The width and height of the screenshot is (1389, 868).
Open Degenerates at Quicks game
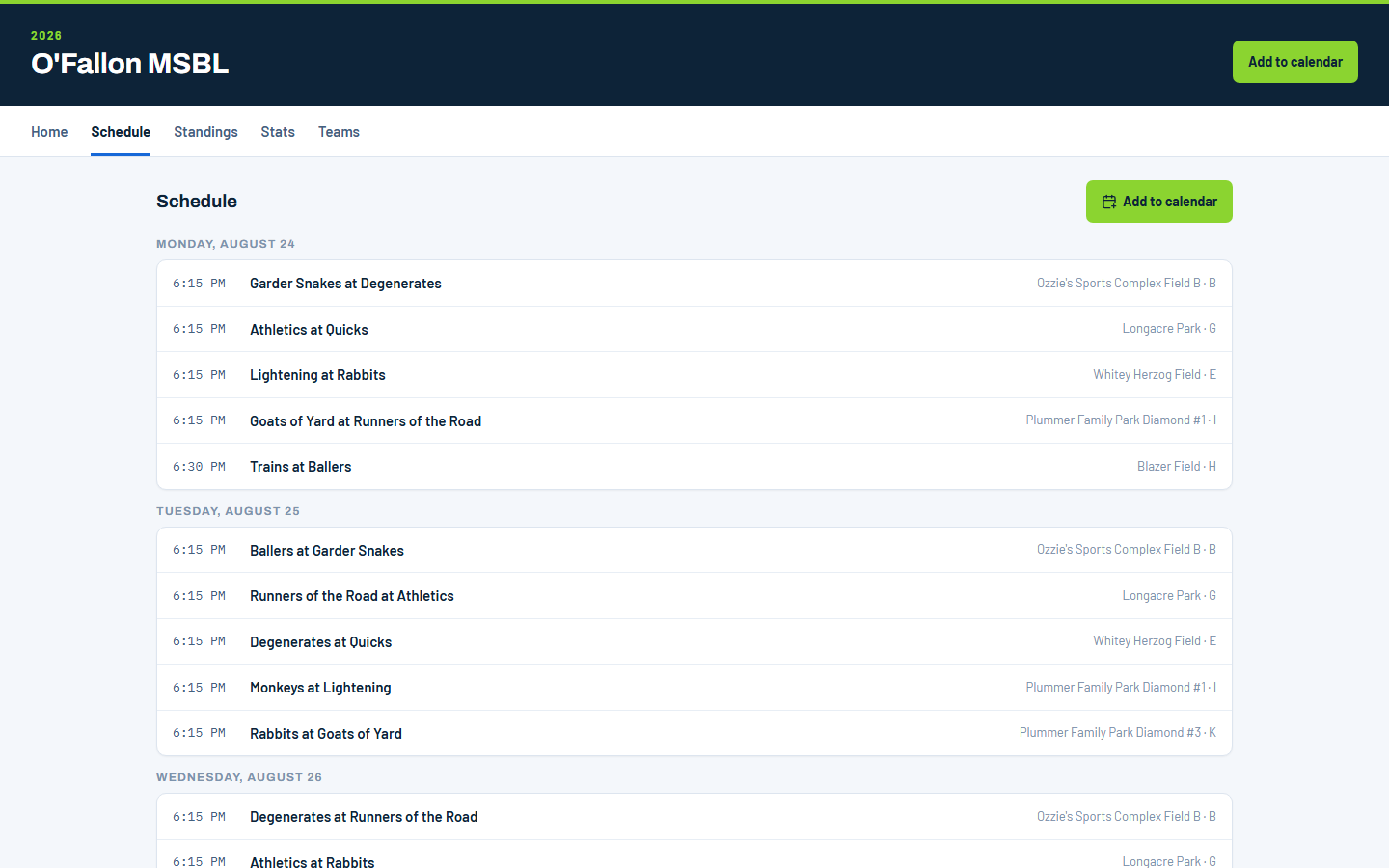(694, 641)
